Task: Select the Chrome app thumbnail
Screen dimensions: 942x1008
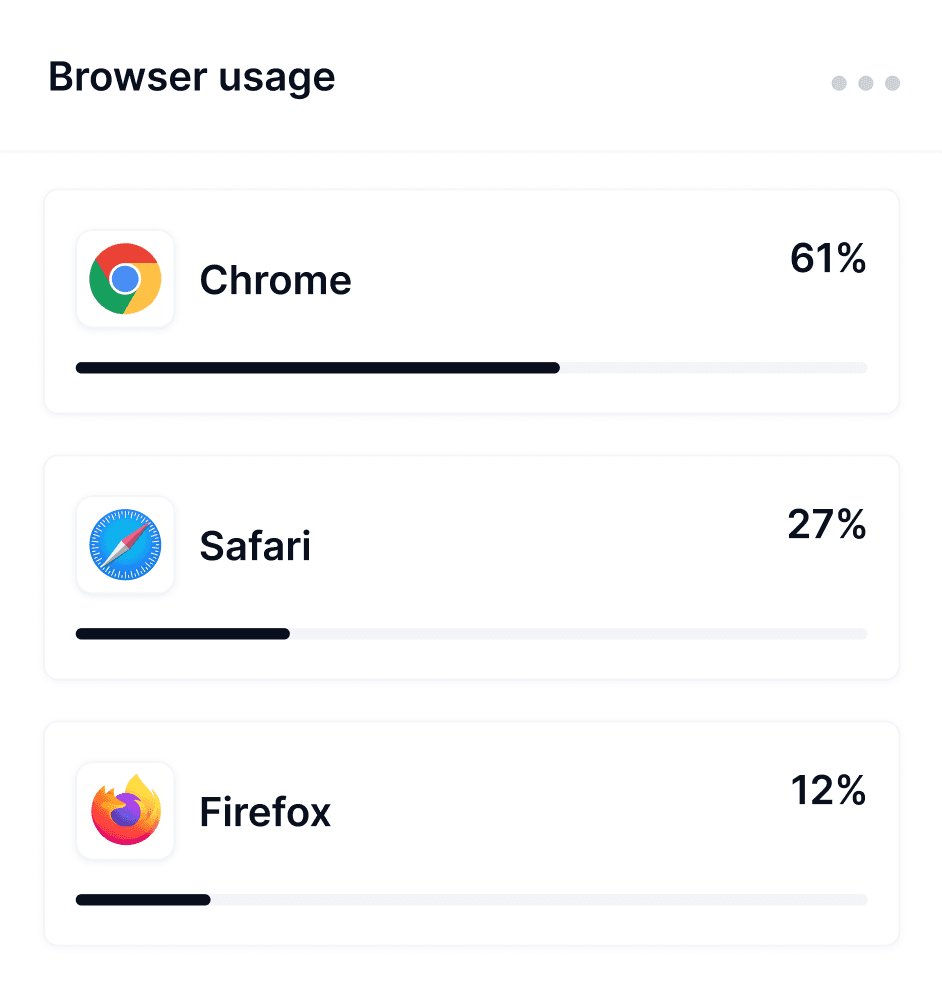Action: 125,279
